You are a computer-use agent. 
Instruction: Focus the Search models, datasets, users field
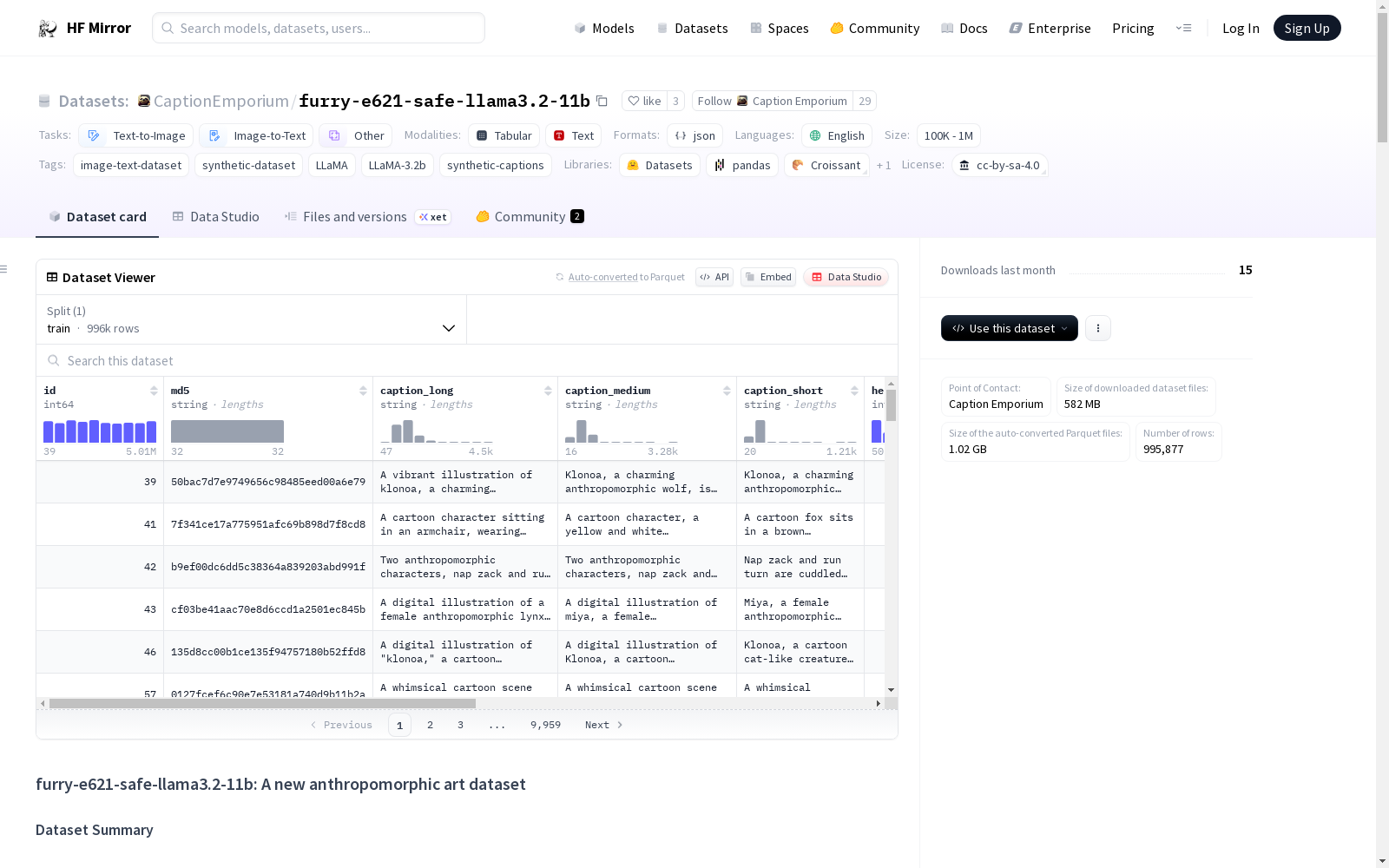click(x=319, y=28)
